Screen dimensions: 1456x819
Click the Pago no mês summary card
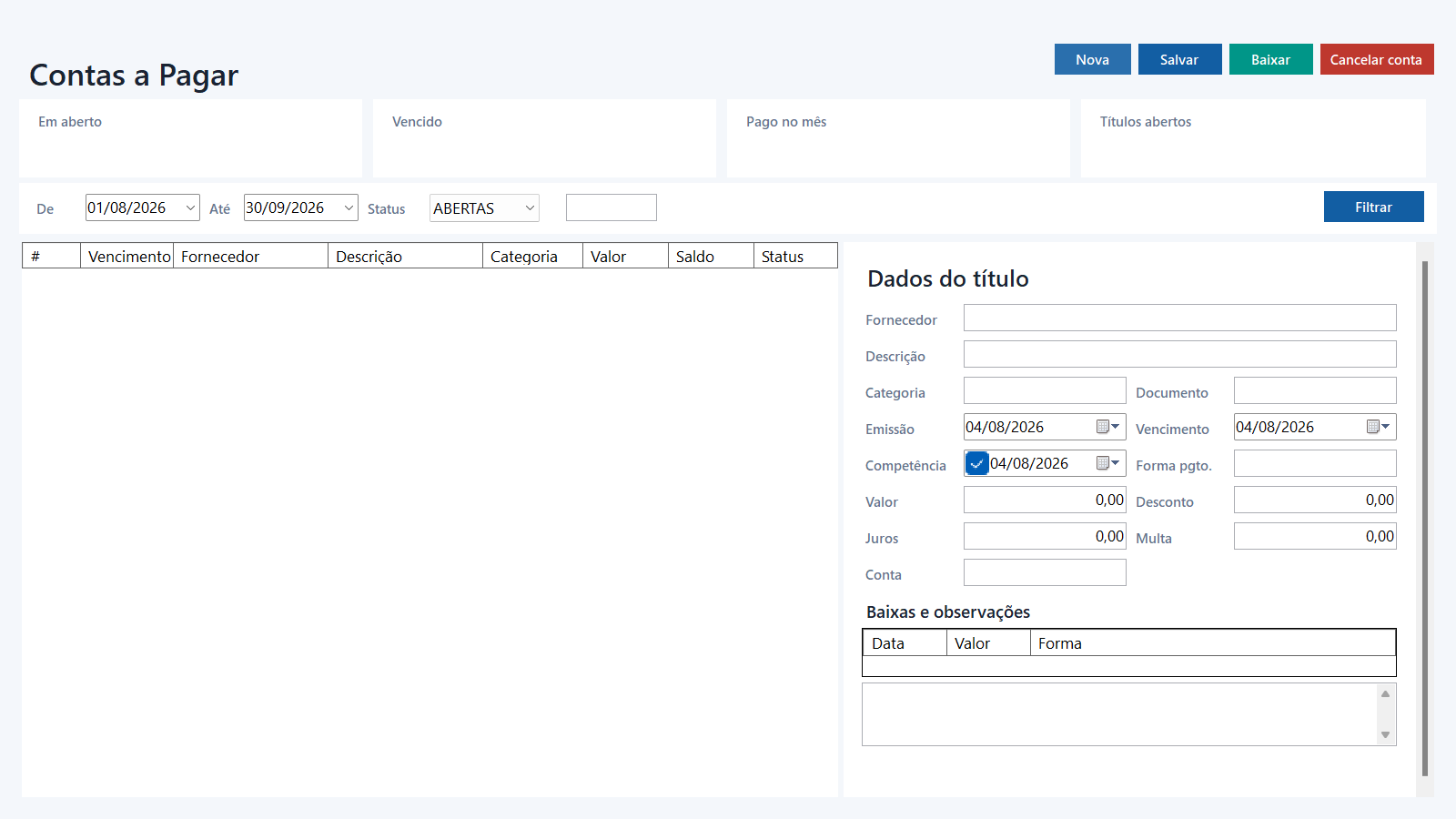[898, 138]
